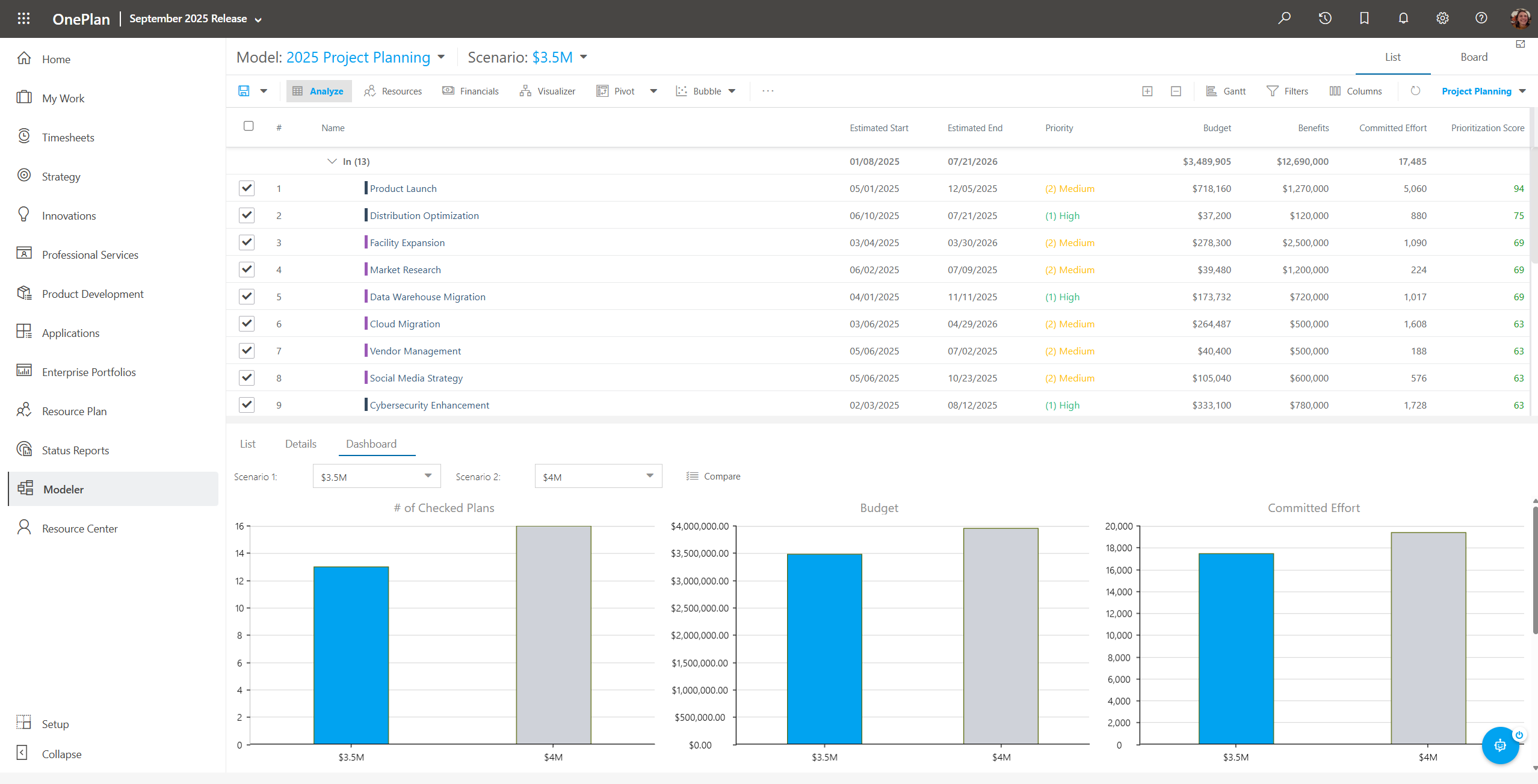This screenshot has height=784, width=1538.
Task: Switch to the Board tab
Action: [1474, 57]
